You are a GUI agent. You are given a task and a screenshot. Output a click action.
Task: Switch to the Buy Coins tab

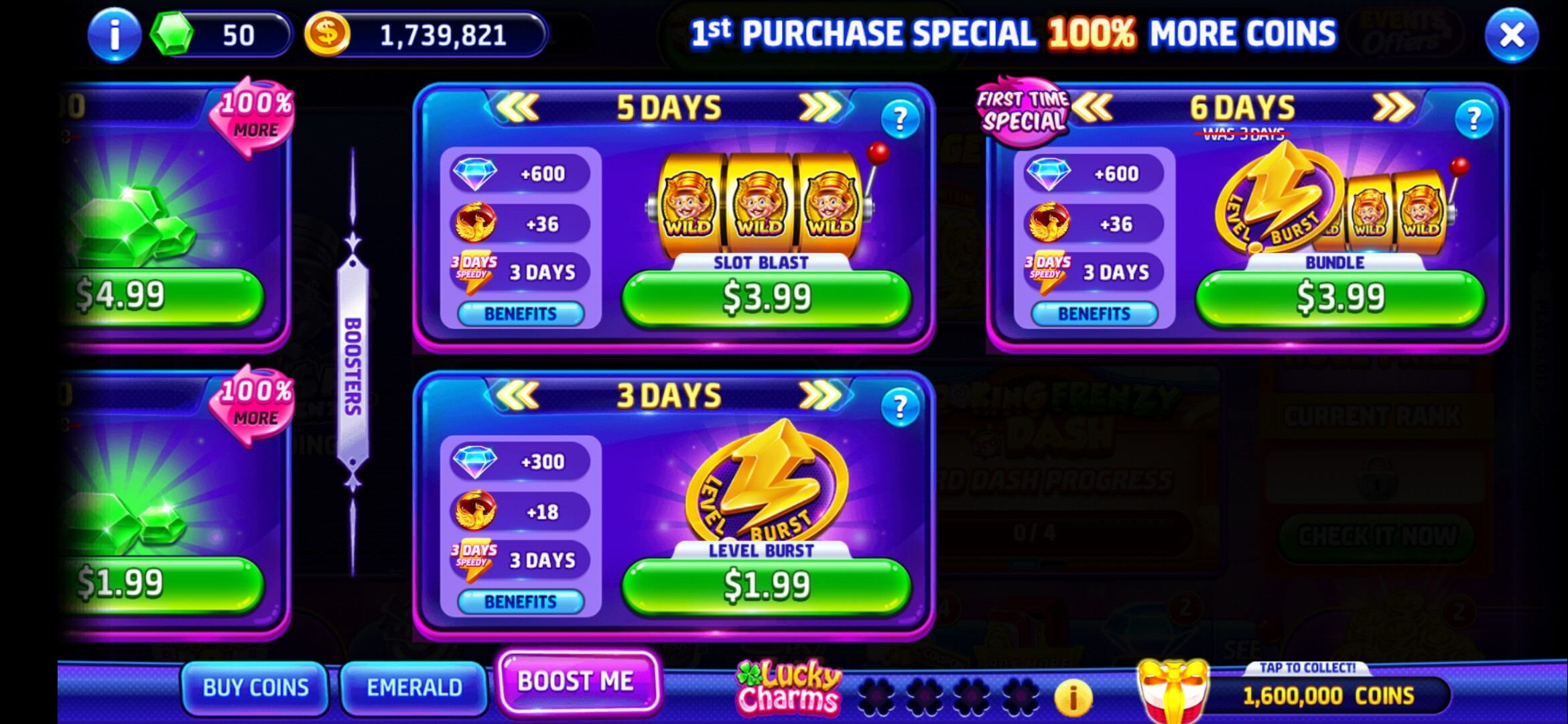(255, 688)
